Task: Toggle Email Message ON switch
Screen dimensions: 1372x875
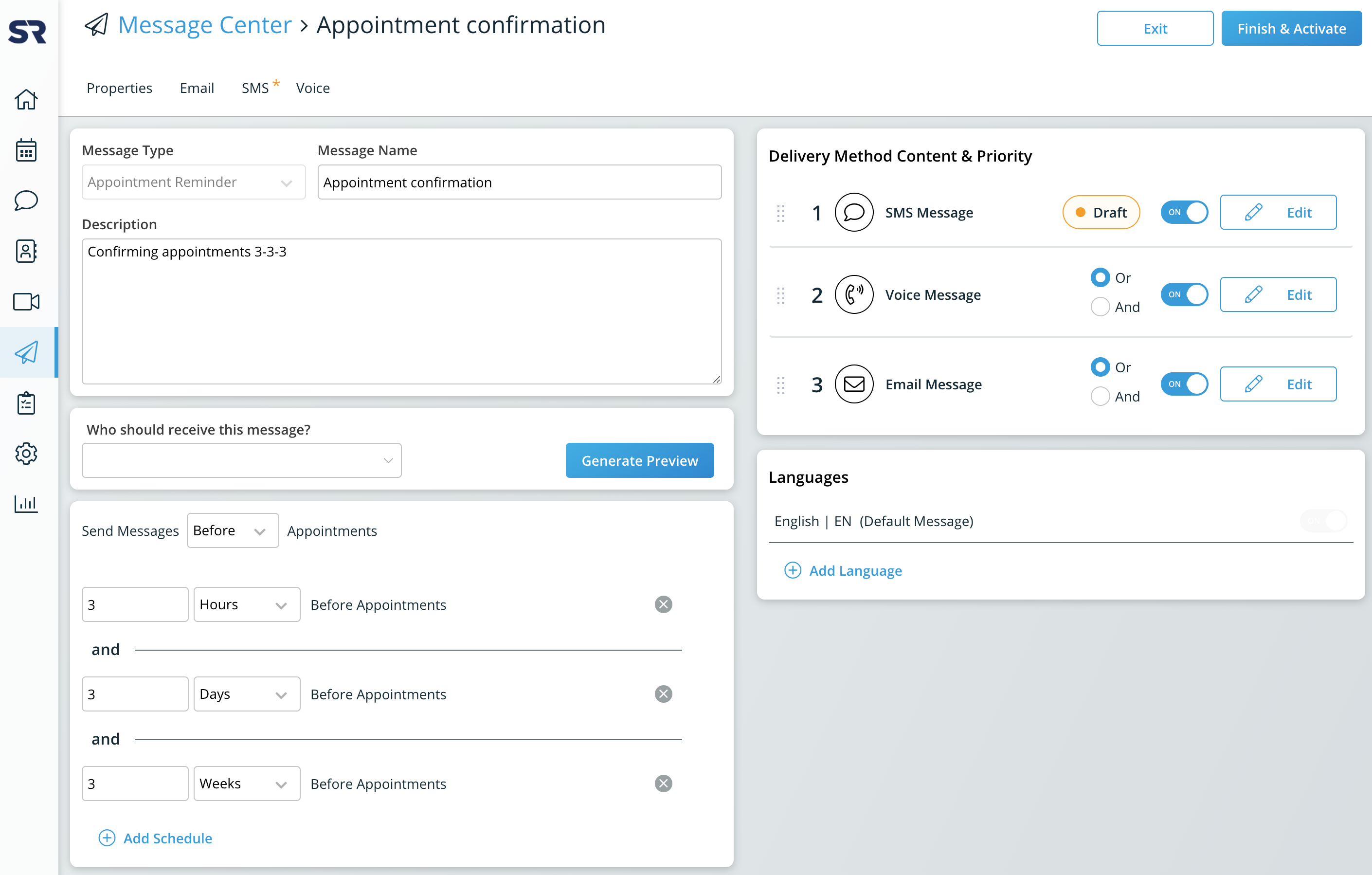Action: point(1184,384)
